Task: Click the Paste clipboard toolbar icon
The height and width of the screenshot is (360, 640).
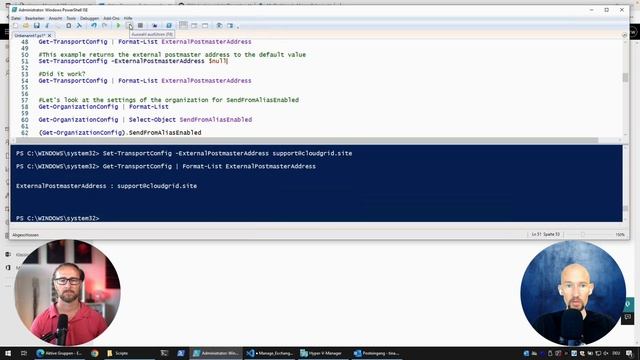Action: [69, 26]
